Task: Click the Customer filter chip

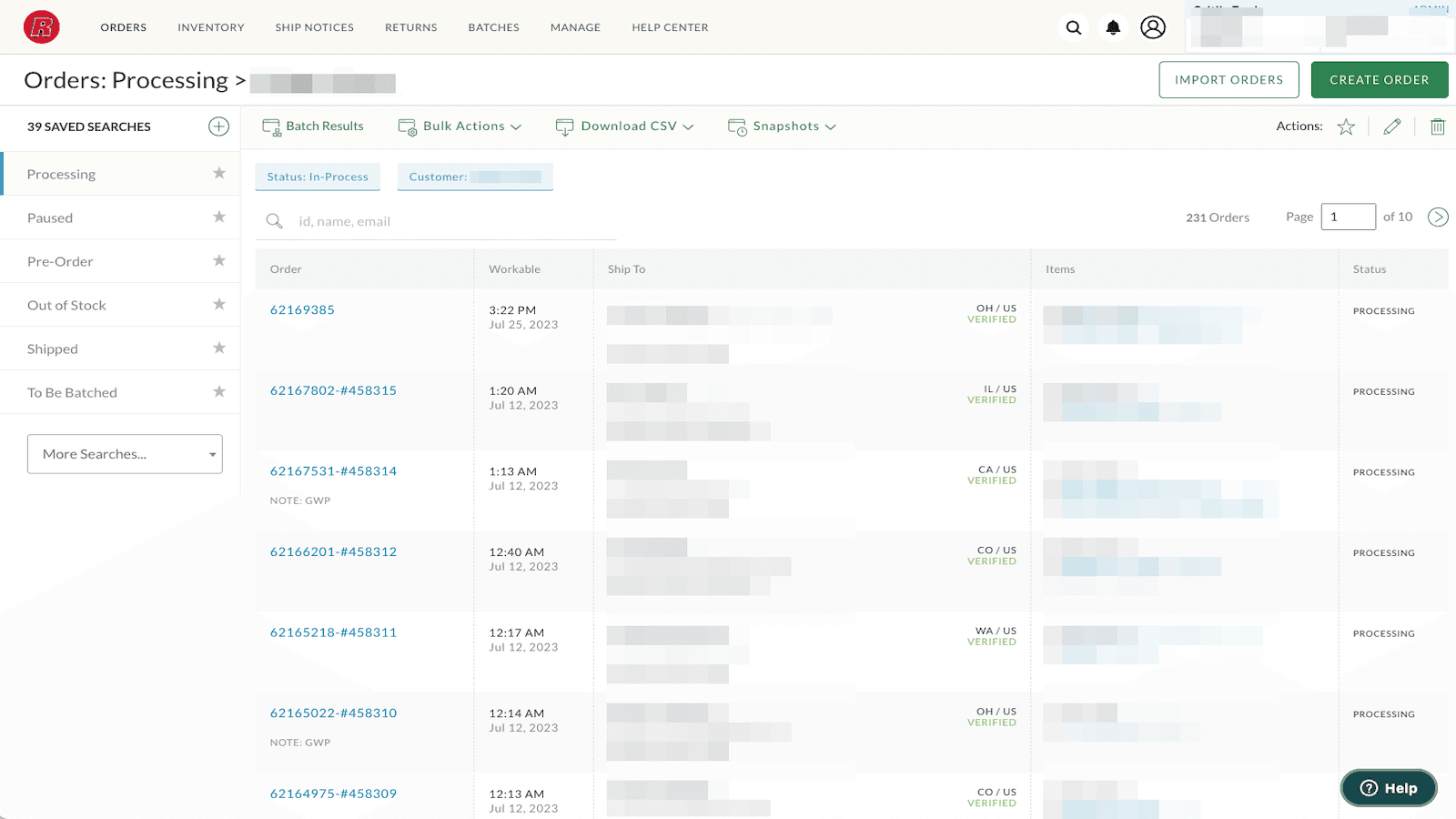Action: 475,177
